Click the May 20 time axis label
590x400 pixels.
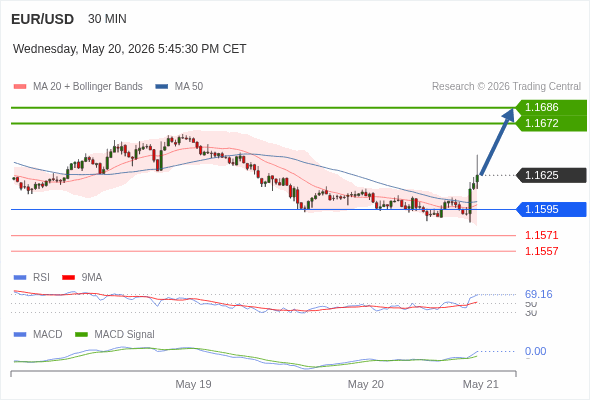tap(366, 384)
